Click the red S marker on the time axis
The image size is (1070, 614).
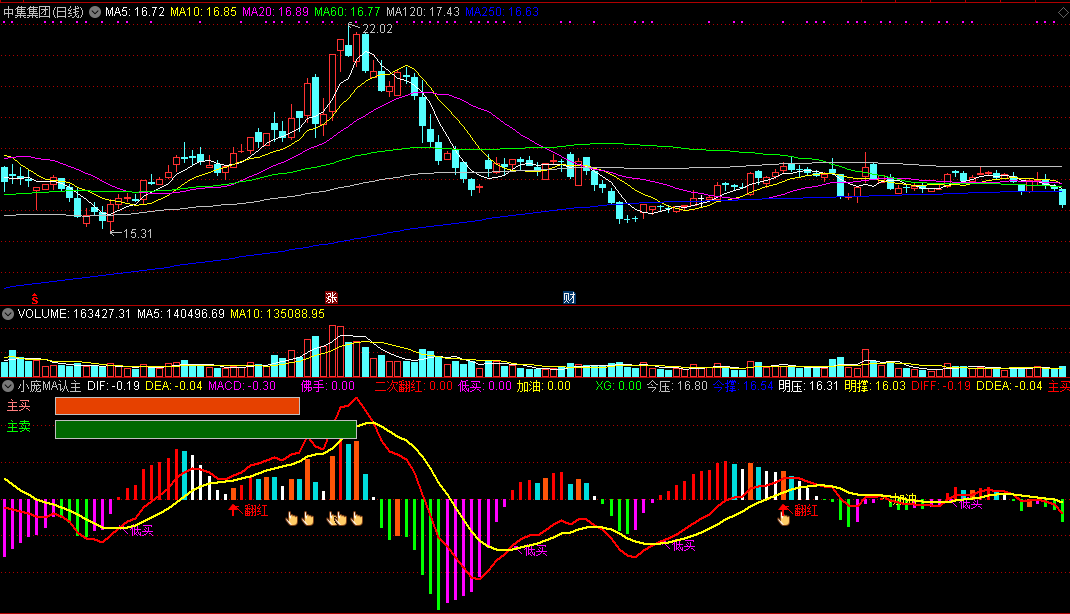tap(34, 299)
